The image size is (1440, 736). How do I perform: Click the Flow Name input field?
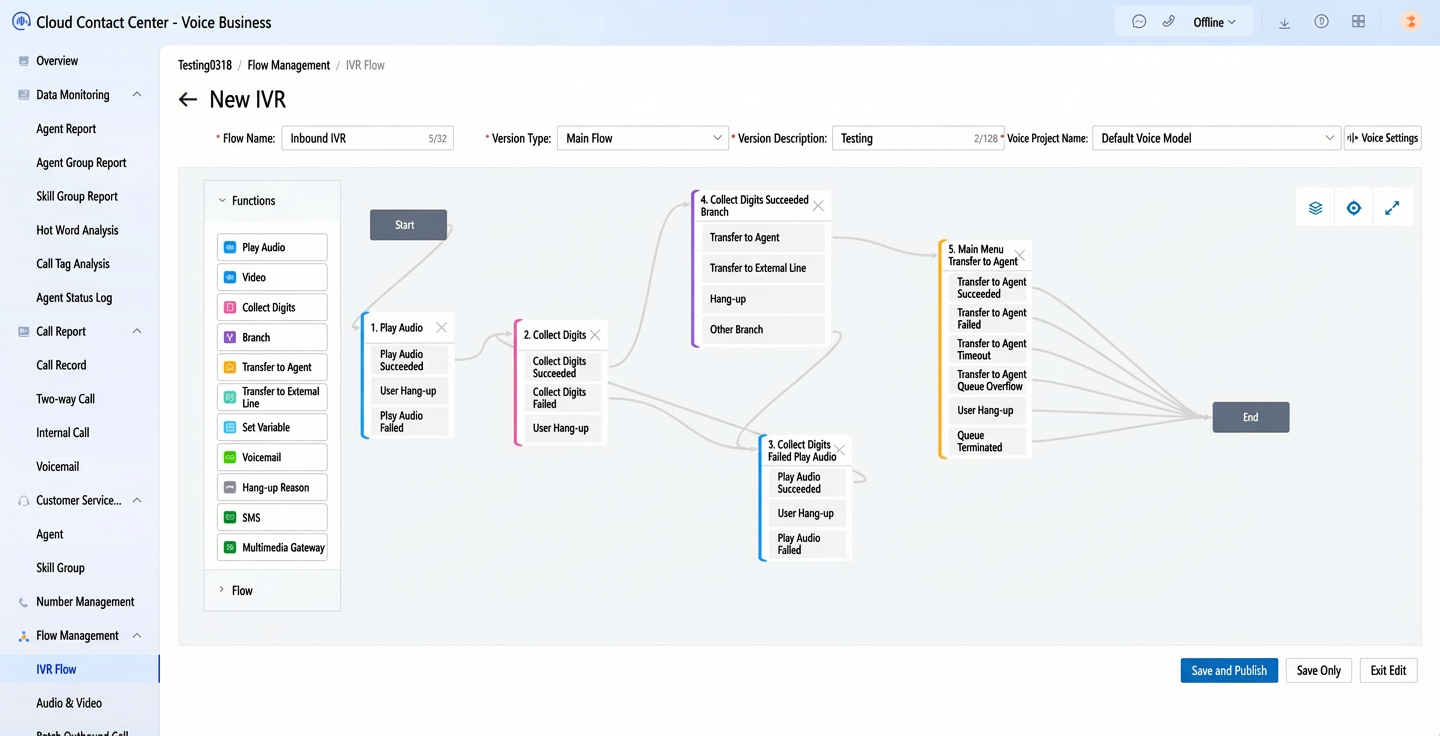(367, 138)
